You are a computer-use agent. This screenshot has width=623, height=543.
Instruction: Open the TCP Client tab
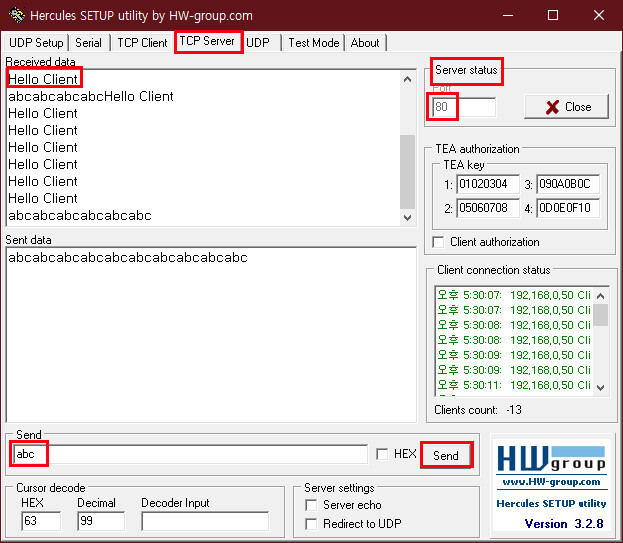[142, 43]
